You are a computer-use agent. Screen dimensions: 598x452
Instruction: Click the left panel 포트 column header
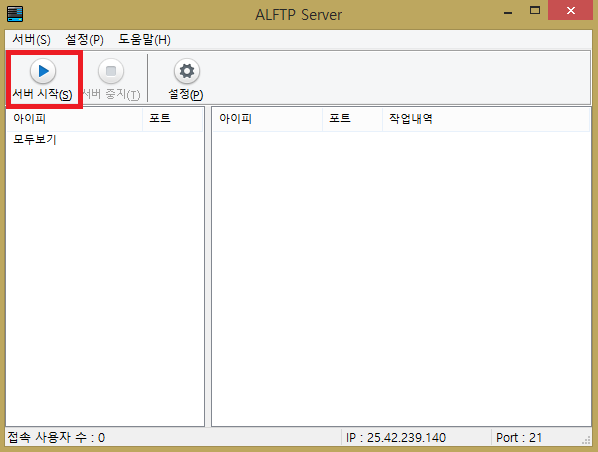pyautogui.click(x=172, y=119)
